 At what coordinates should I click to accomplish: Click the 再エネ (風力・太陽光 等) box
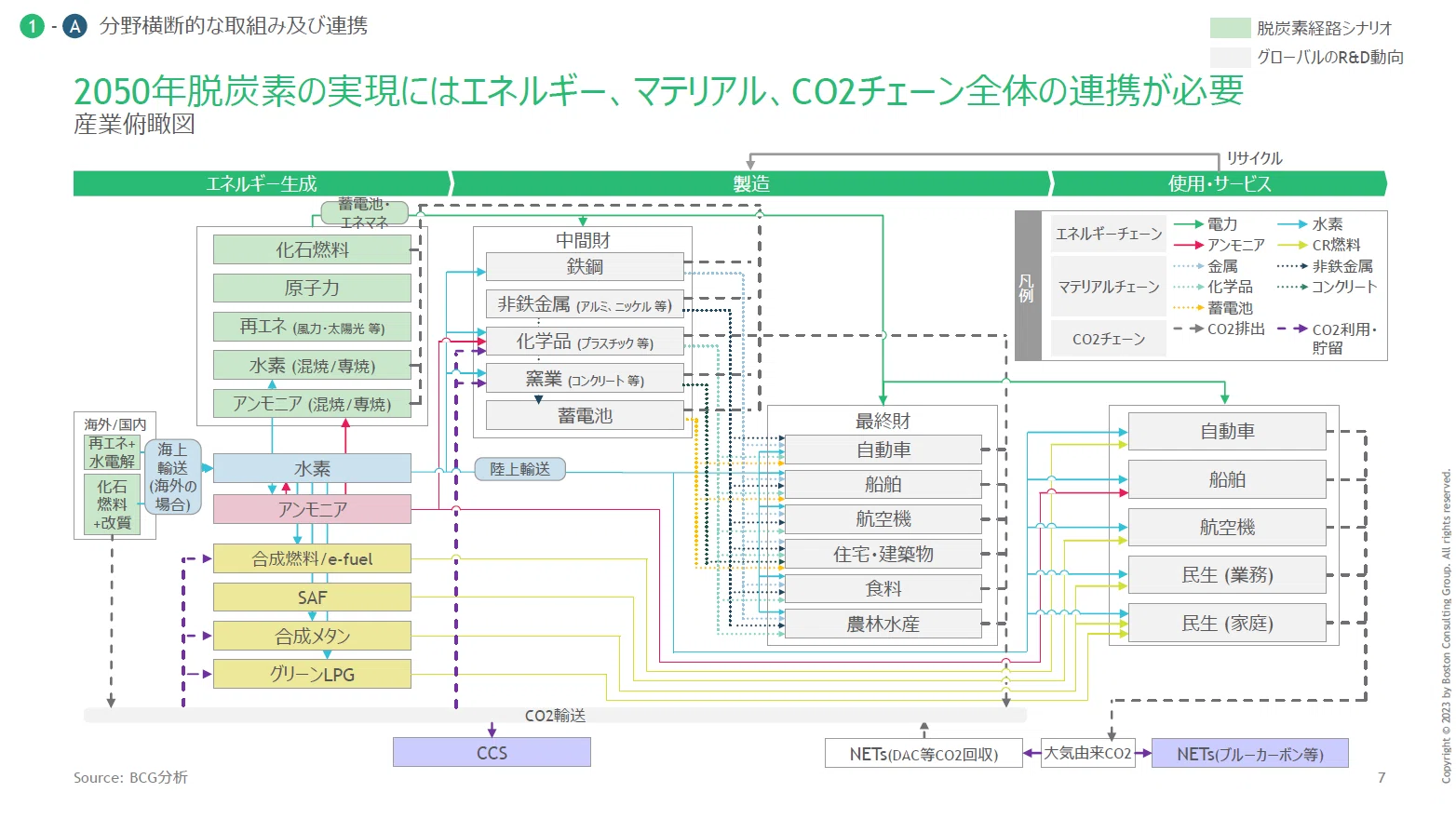click(312, 327)
